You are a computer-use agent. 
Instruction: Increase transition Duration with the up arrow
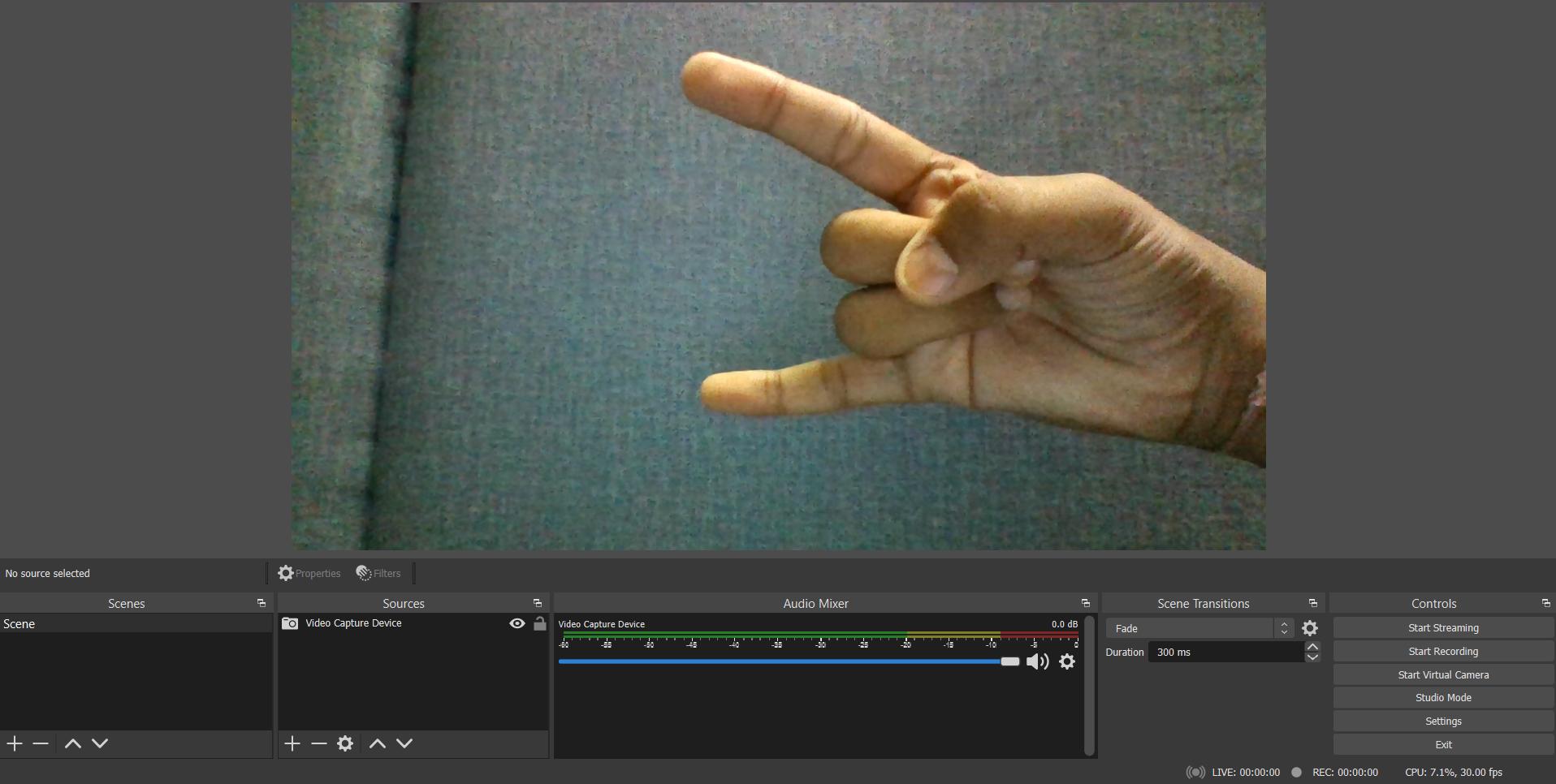[1312, 646]
